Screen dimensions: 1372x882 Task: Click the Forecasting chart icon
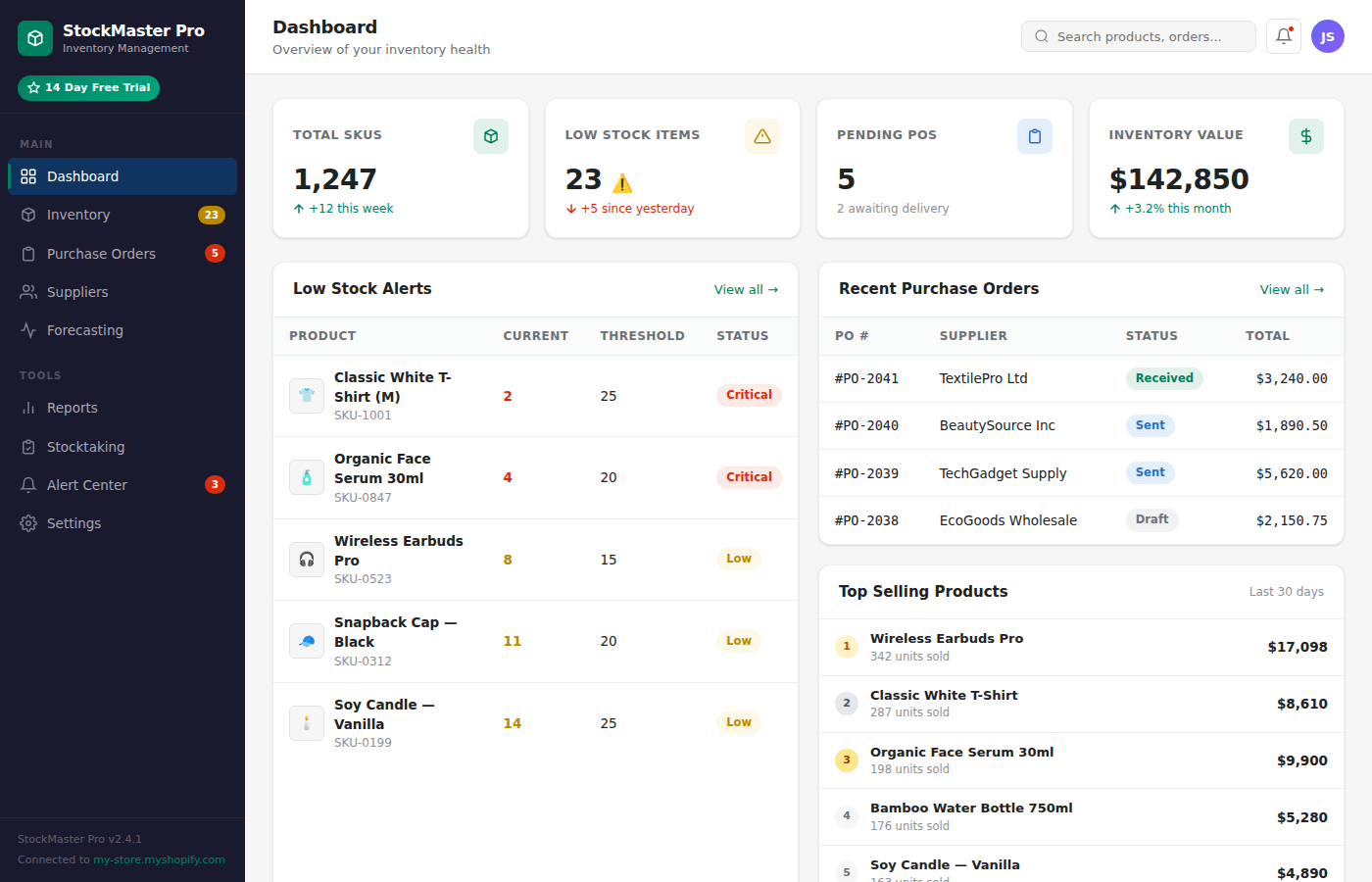pos(29,330)
